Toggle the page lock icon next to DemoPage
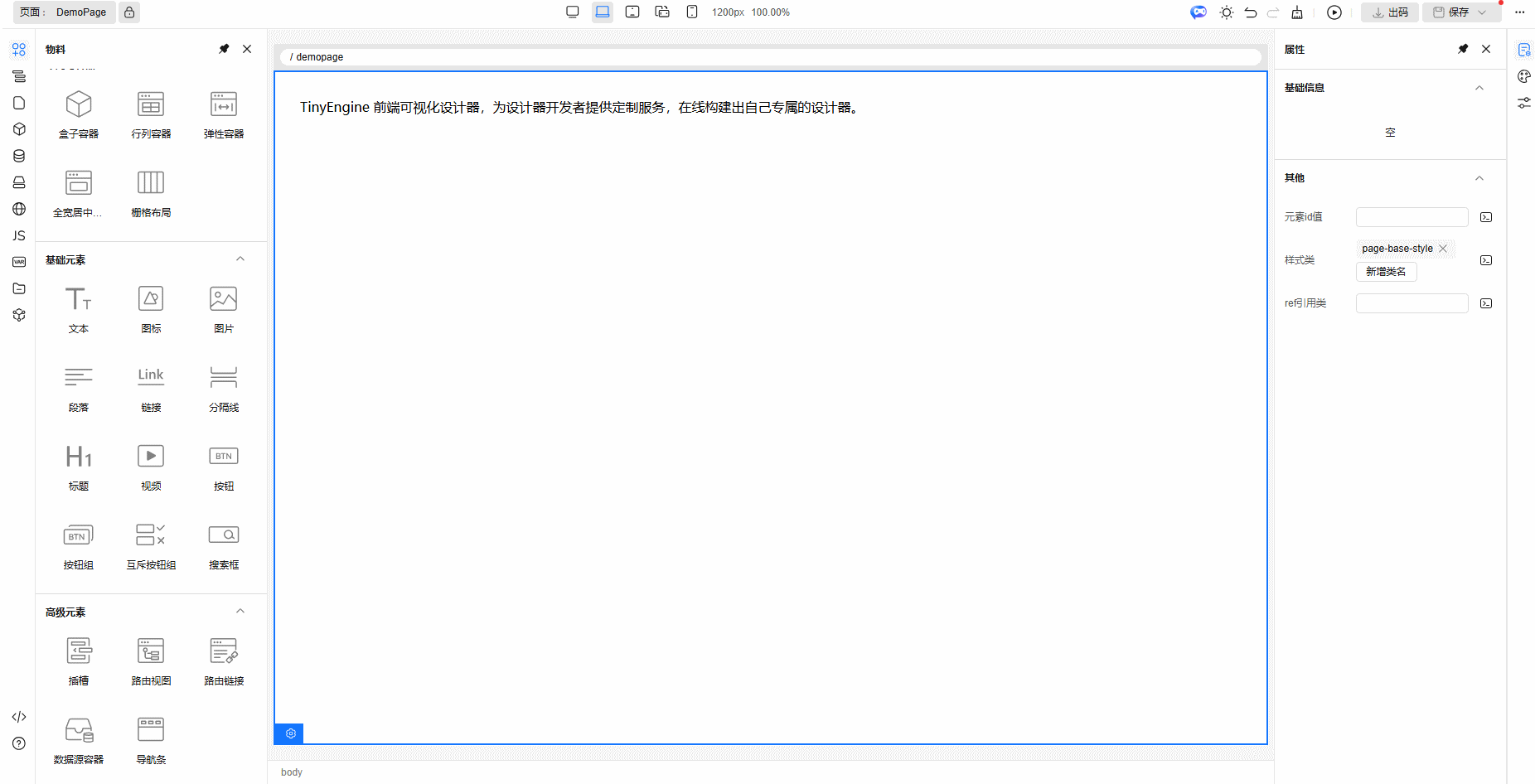The width and height of the screenshot is (1535, 784). (128, 12)
